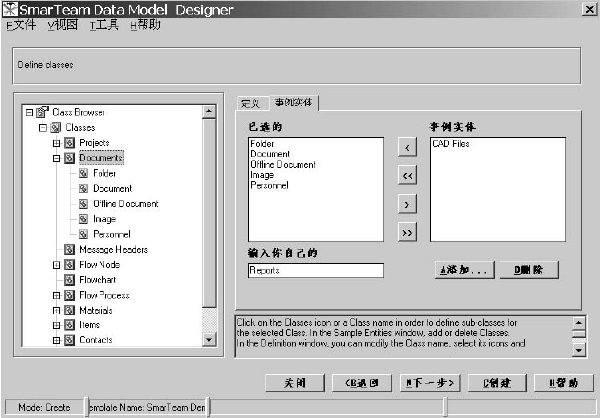The image size is (600, 418).
Task: Click the help text scrollbar up arrow
Action: pyautogui.click(x=579, y=323)
